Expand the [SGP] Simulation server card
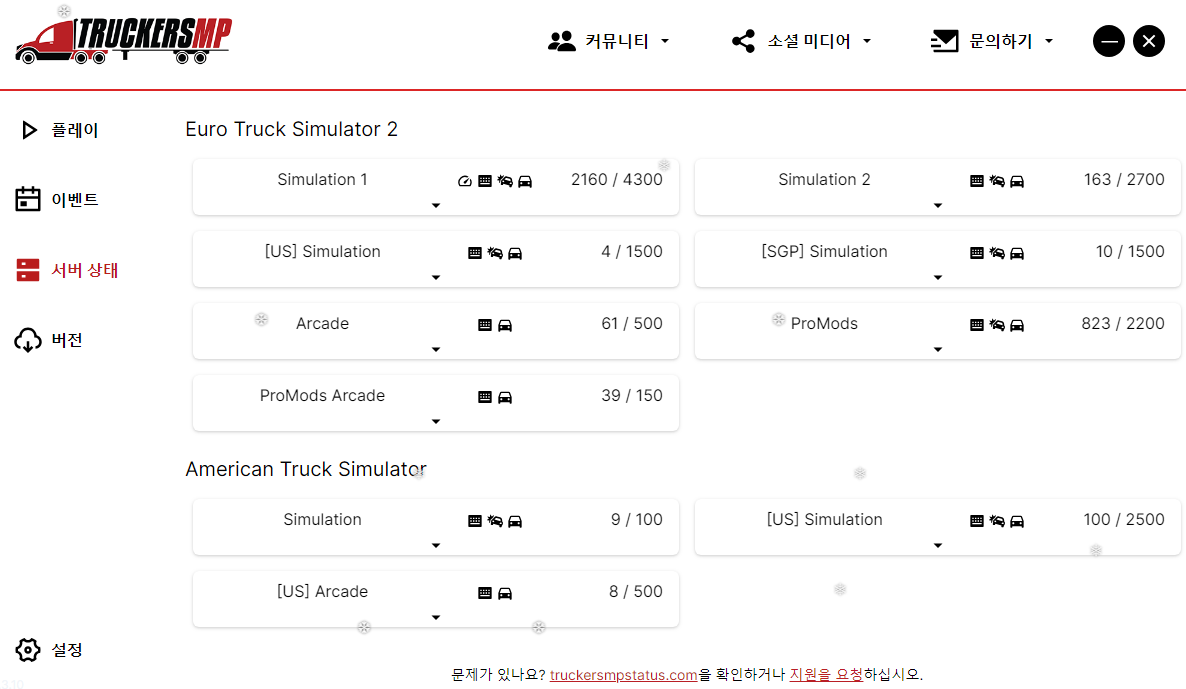 tap(938, 278)
